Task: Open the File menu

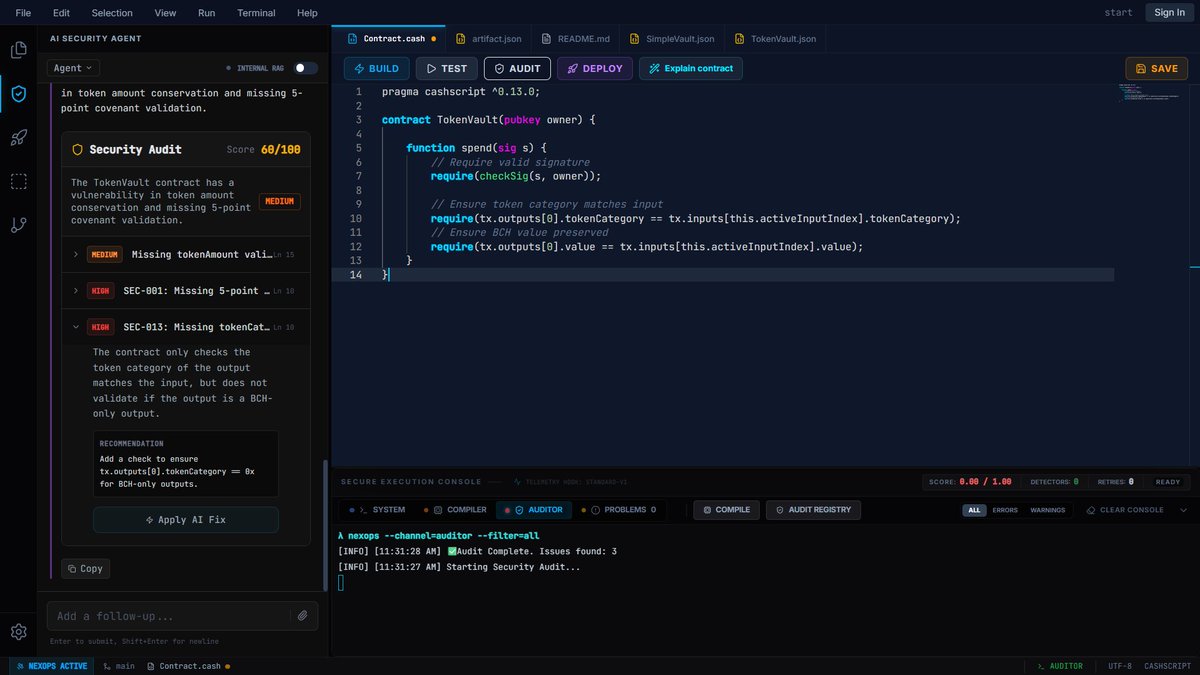Action: tap(23, 13)
